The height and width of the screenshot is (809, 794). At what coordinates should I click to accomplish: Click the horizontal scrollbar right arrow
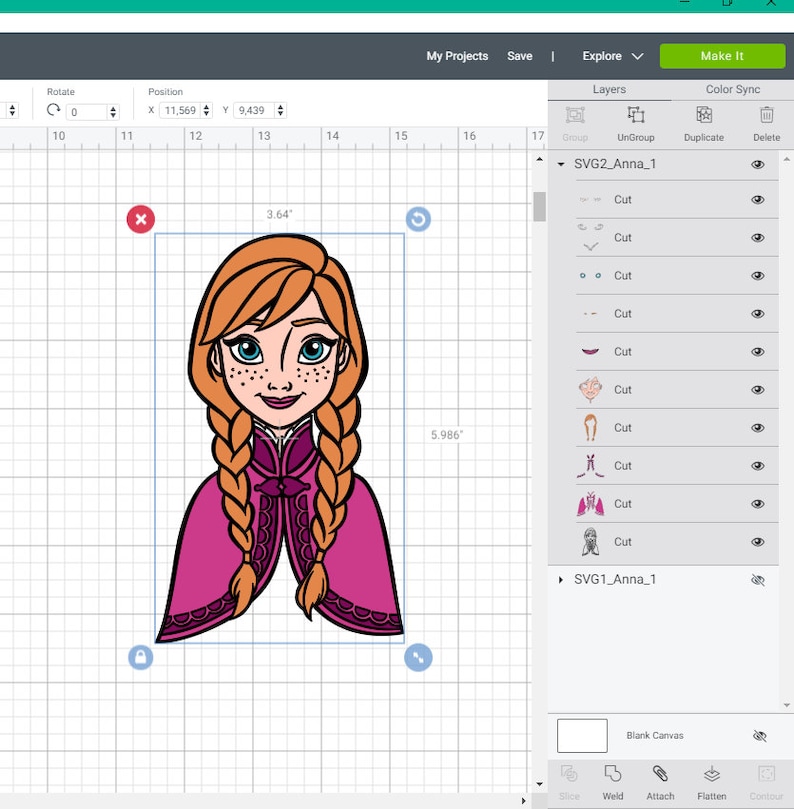[524, 801]
